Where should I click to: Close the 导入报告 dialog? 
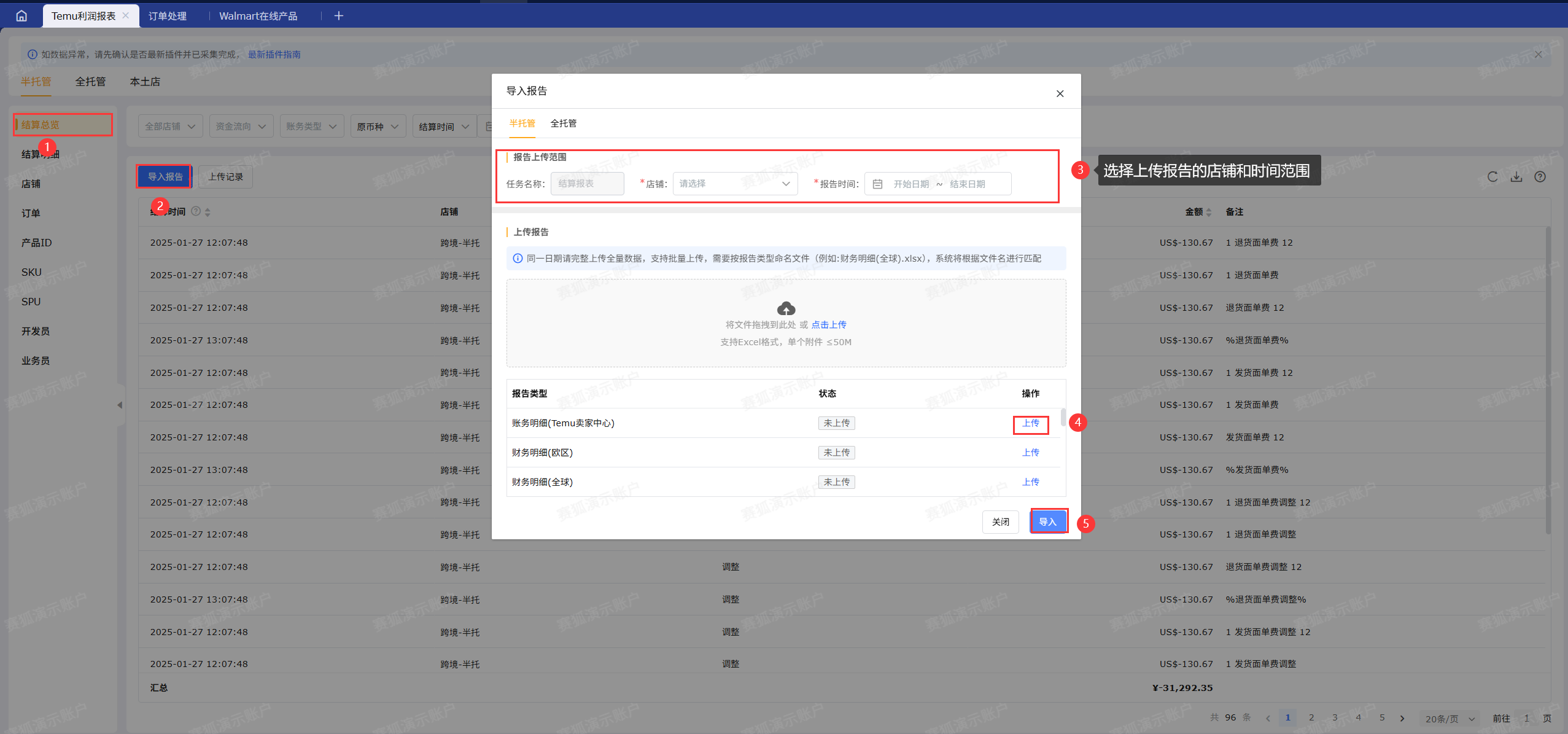(x=1060, y=93)
